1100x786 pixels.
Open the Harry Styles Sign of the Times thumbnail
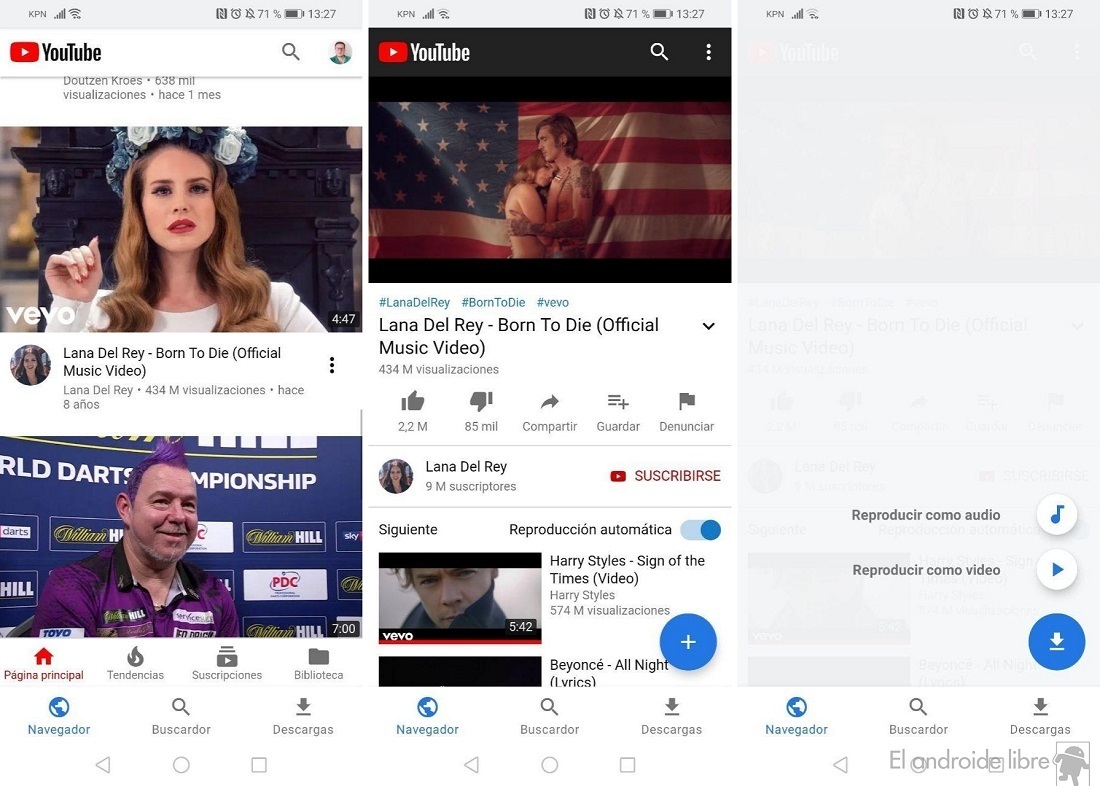click(x=460, y=598)
